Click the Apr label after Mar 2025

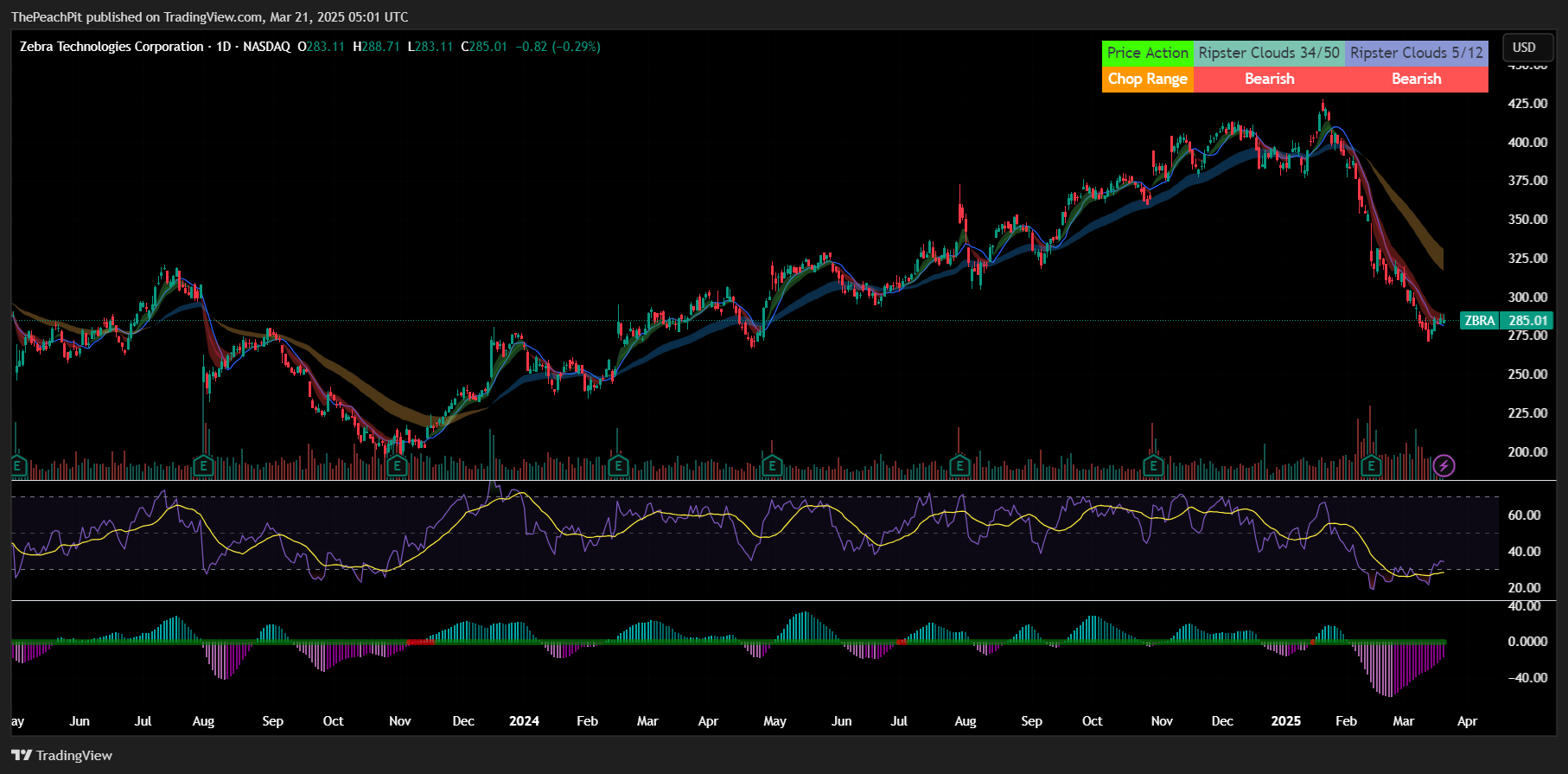click(1467, 721)
